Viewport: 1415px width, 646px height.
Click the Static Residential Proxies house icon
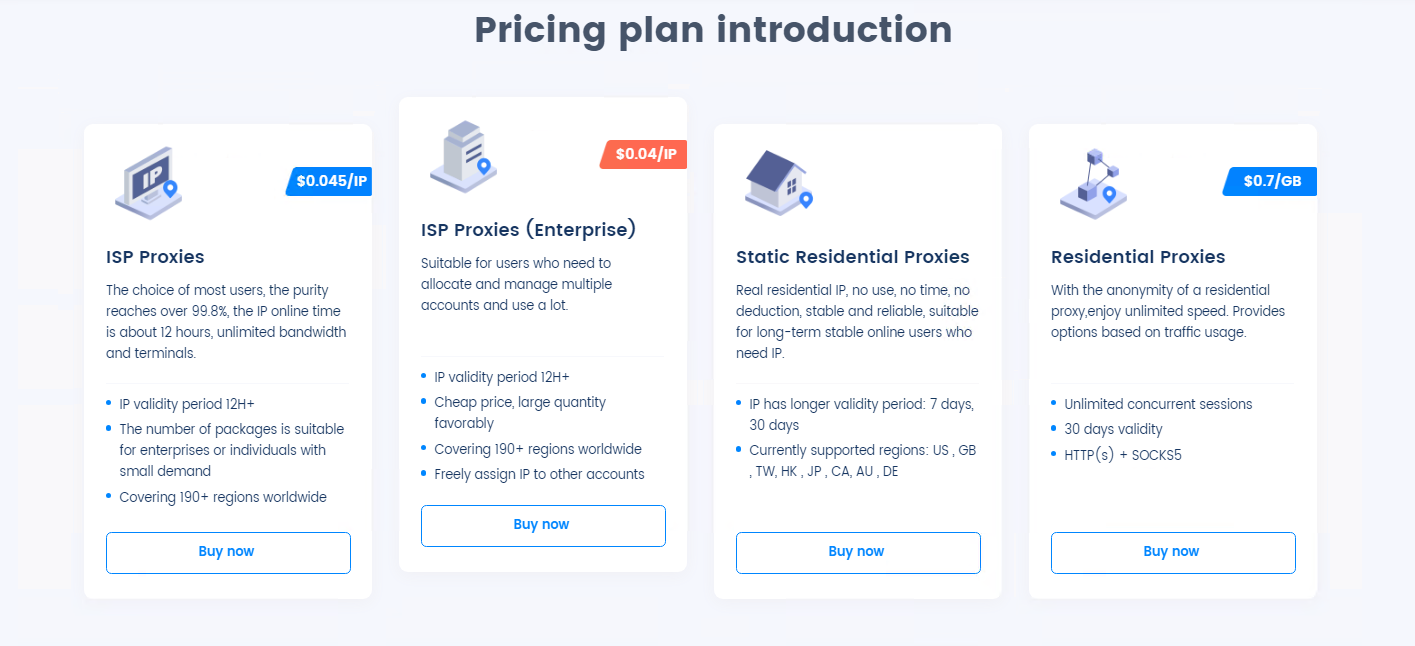click(x=778, y=183)
